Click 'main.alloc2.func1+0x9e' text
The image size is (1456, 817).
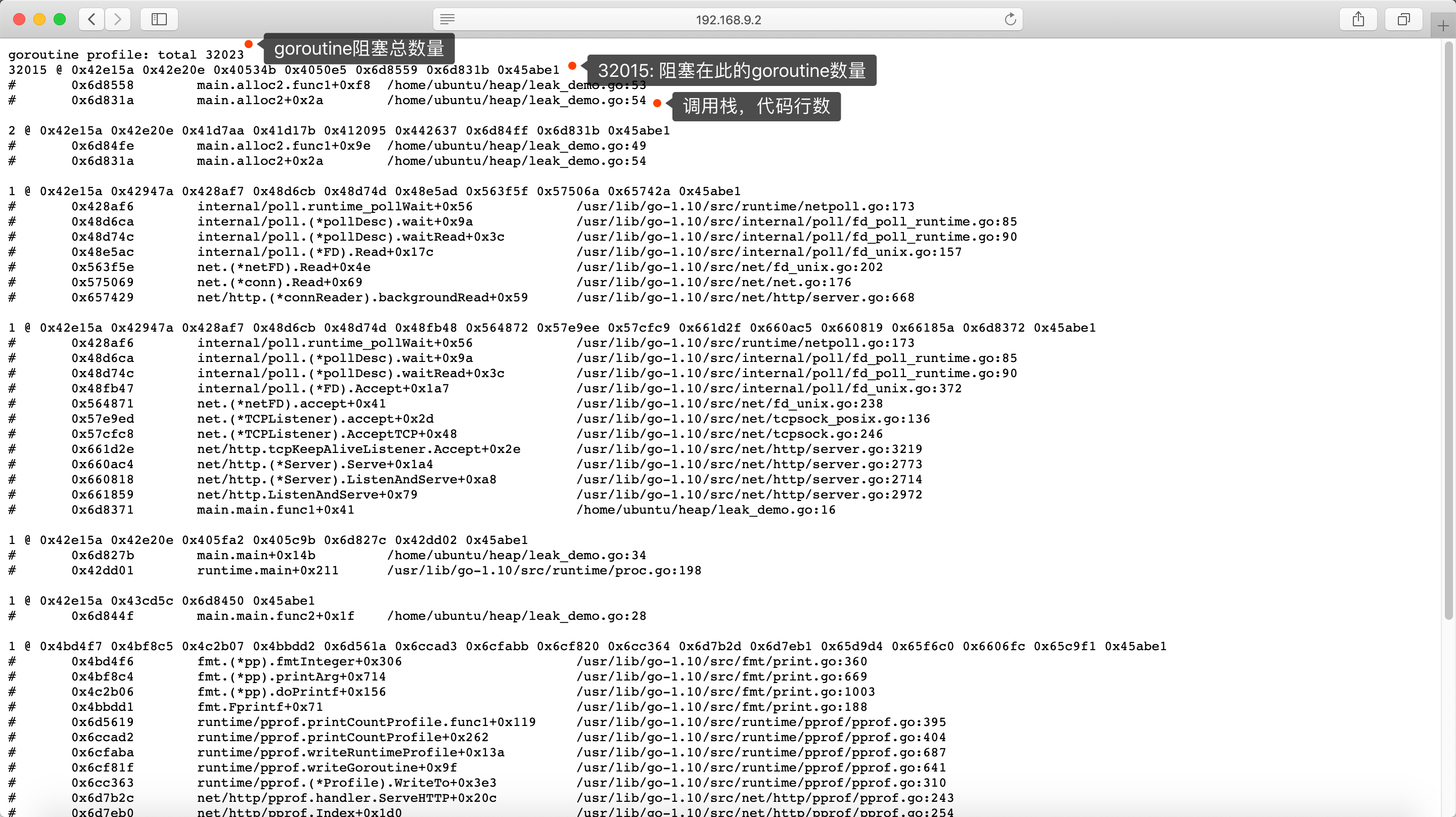coord(284,146)
